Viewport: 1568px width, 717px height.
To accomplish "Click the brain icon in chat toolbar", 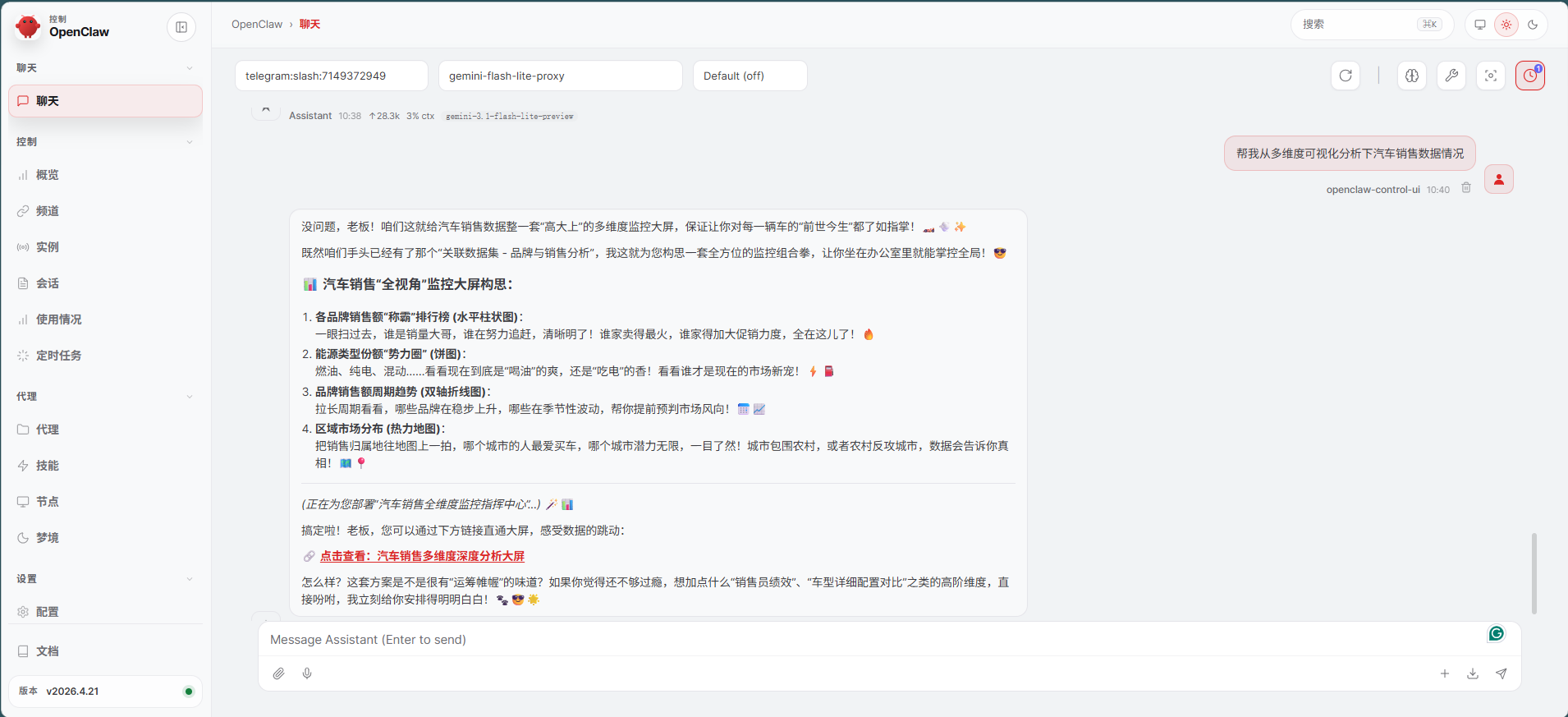I will [1411, 76].
